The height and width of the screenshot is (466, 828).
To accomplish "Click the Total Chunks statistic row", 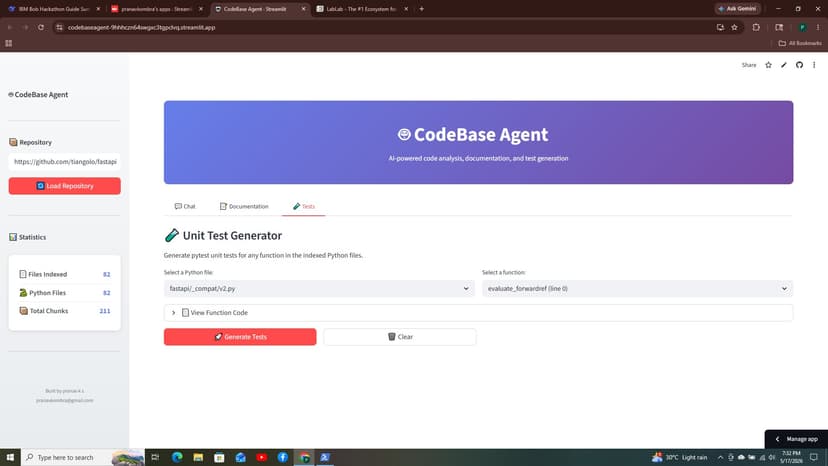I will [x=64, y=311].
